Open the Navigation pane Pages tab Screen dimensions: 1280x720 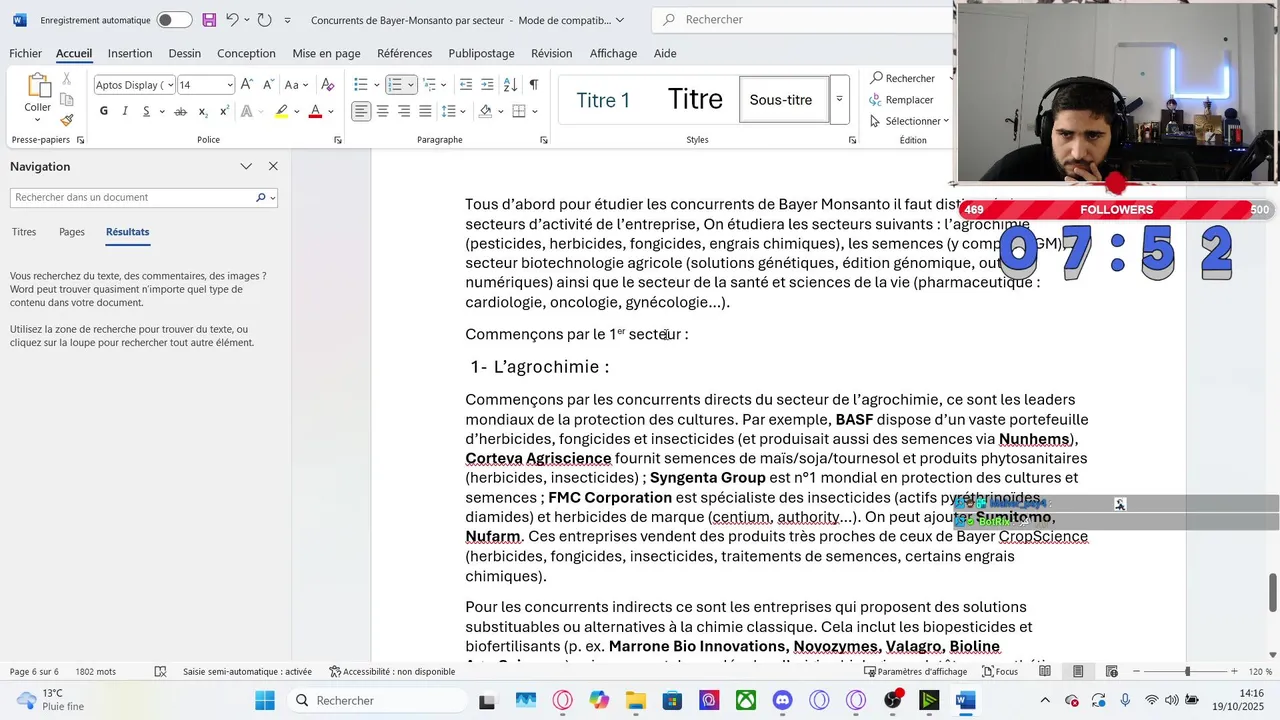(72, 232)
